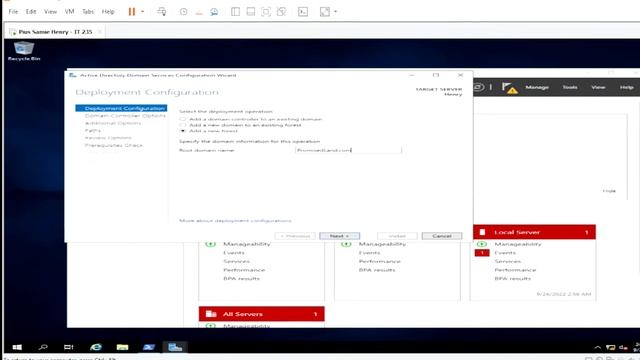
Task: Open the Recycle Bin desktop icon
Action: [24, 51]
